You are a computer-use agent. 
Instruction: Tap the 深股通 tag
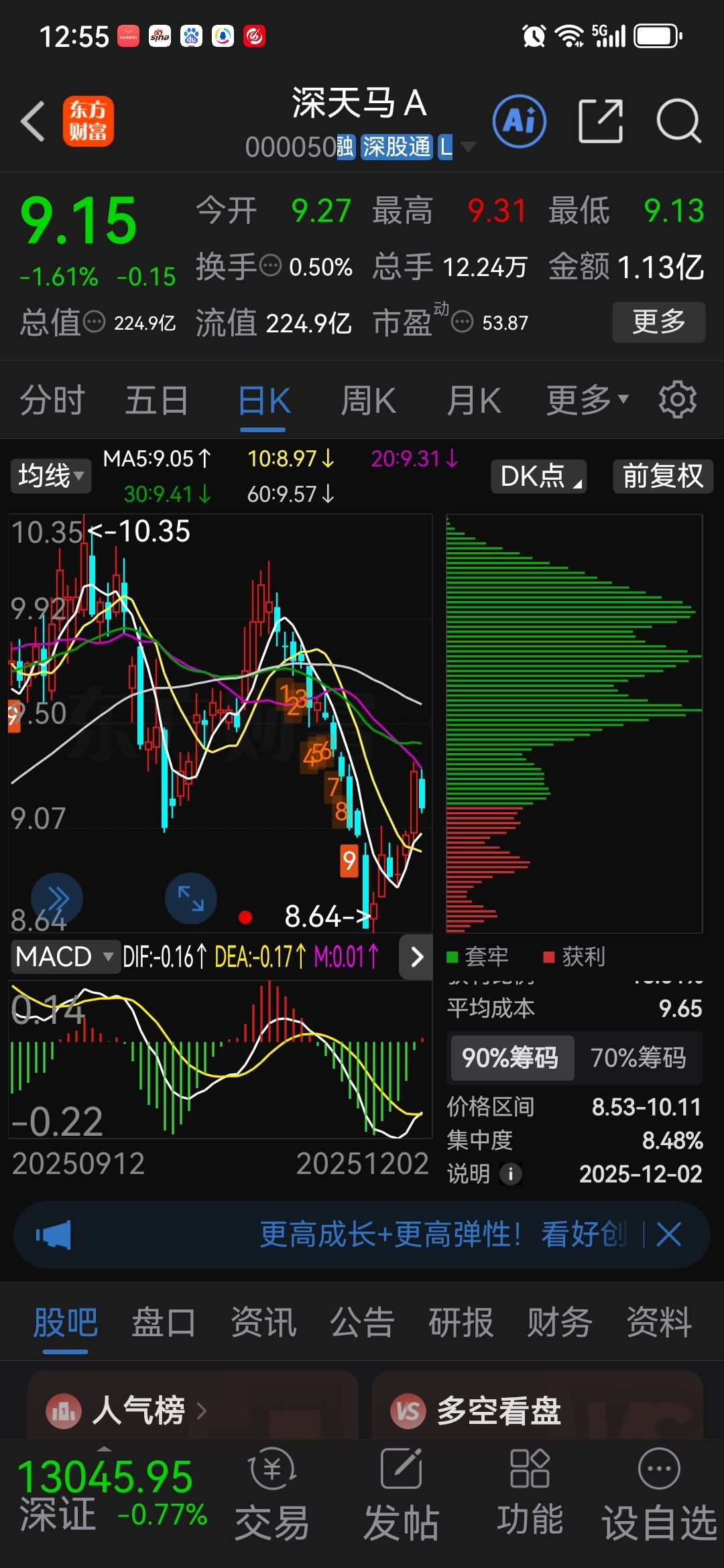click(396, 147)
